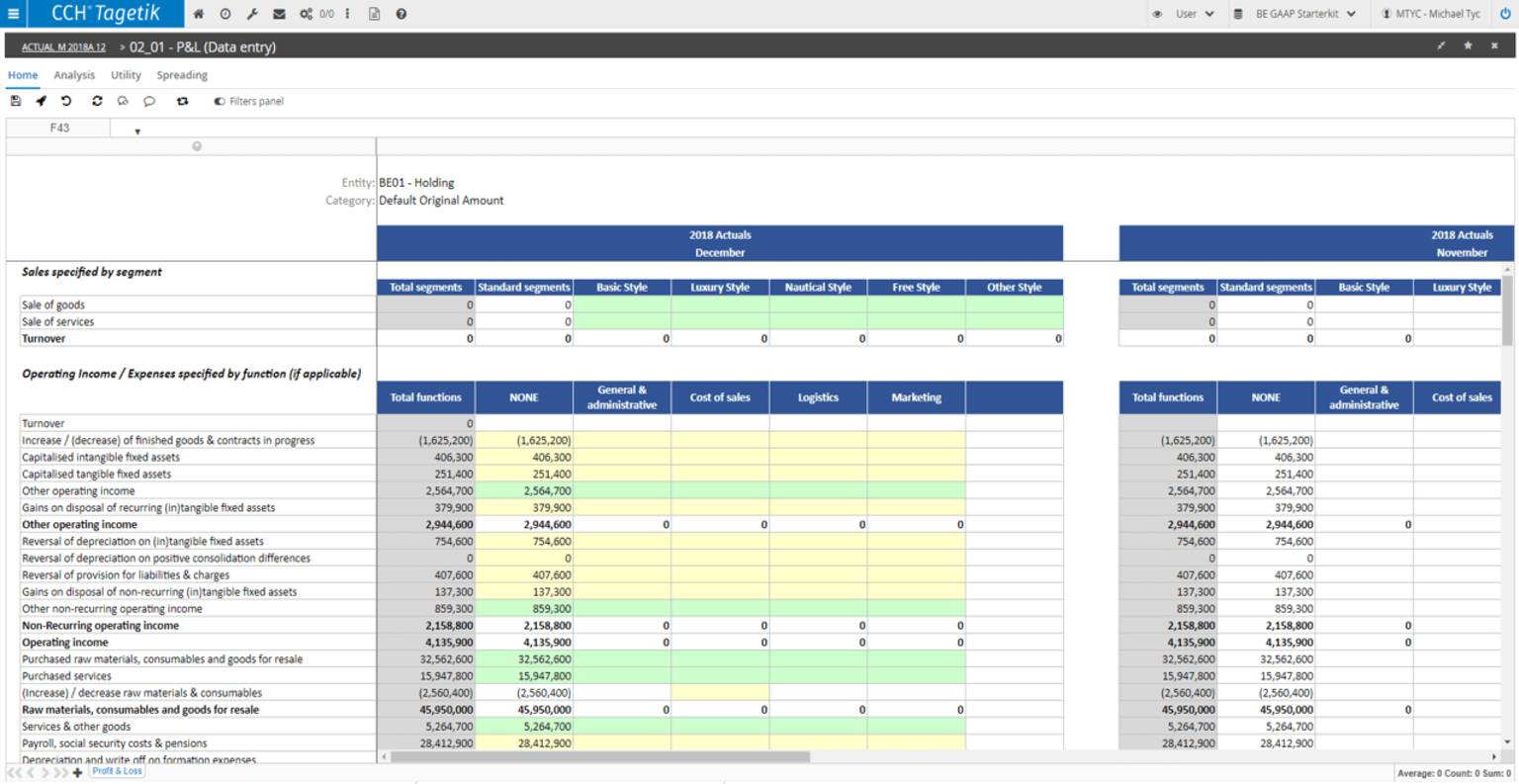The image size is (1519, 784).
Task: Click the ACTUAL M 2018A 12 breadcrumb link
Action: pyautogui.click(x=63, y=47)
